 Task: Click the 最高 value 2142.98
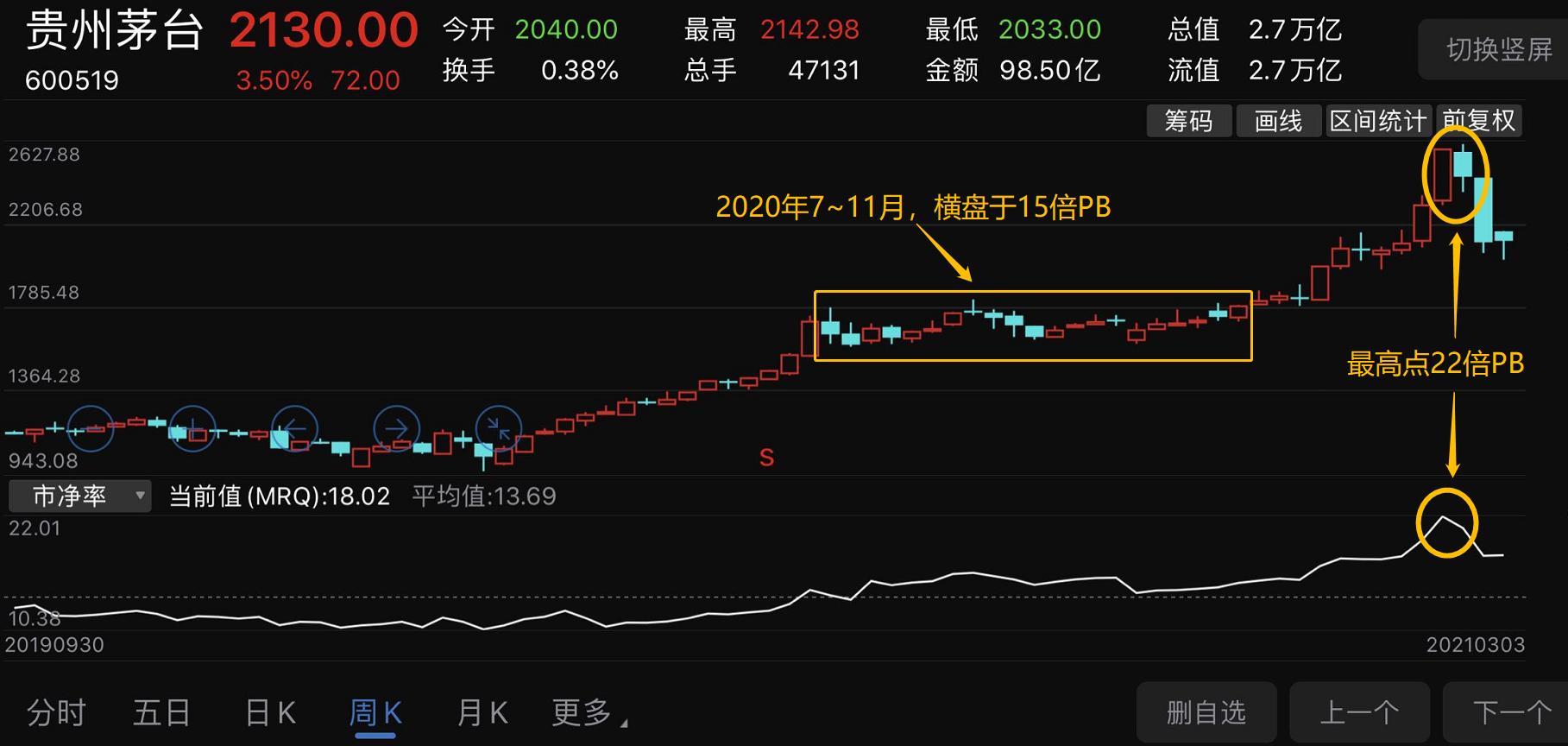[809, 30]
